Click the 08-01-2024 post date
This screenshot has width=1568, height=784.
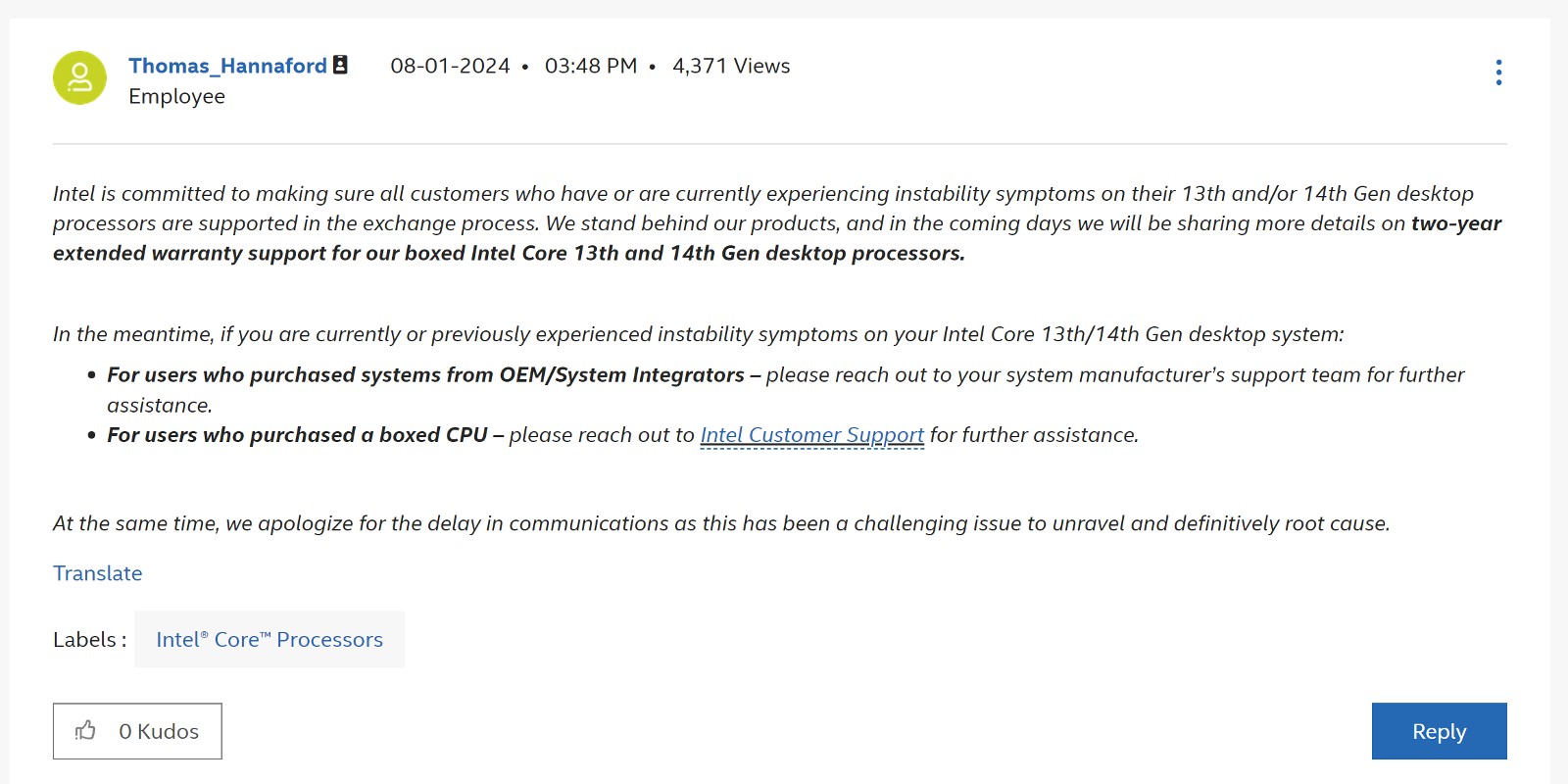coord(450,66)
